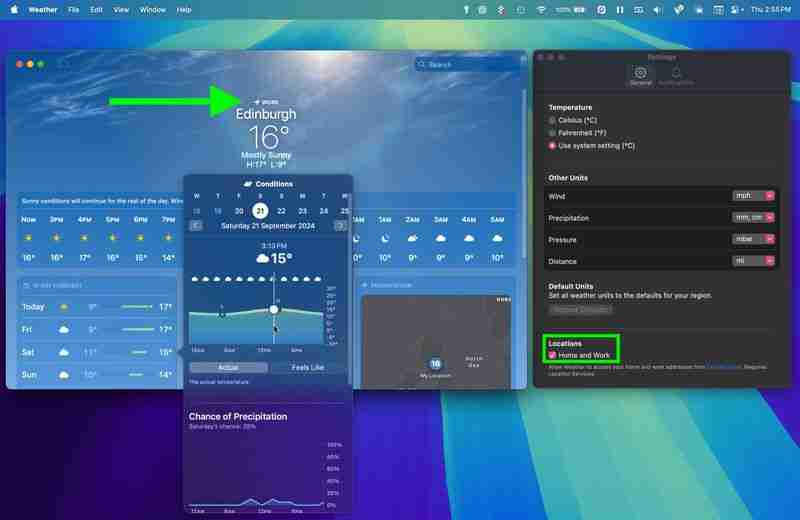Click the Restore Defaults button under Default Units
Screen dimensions: 800x520
(x=580, y=310)
